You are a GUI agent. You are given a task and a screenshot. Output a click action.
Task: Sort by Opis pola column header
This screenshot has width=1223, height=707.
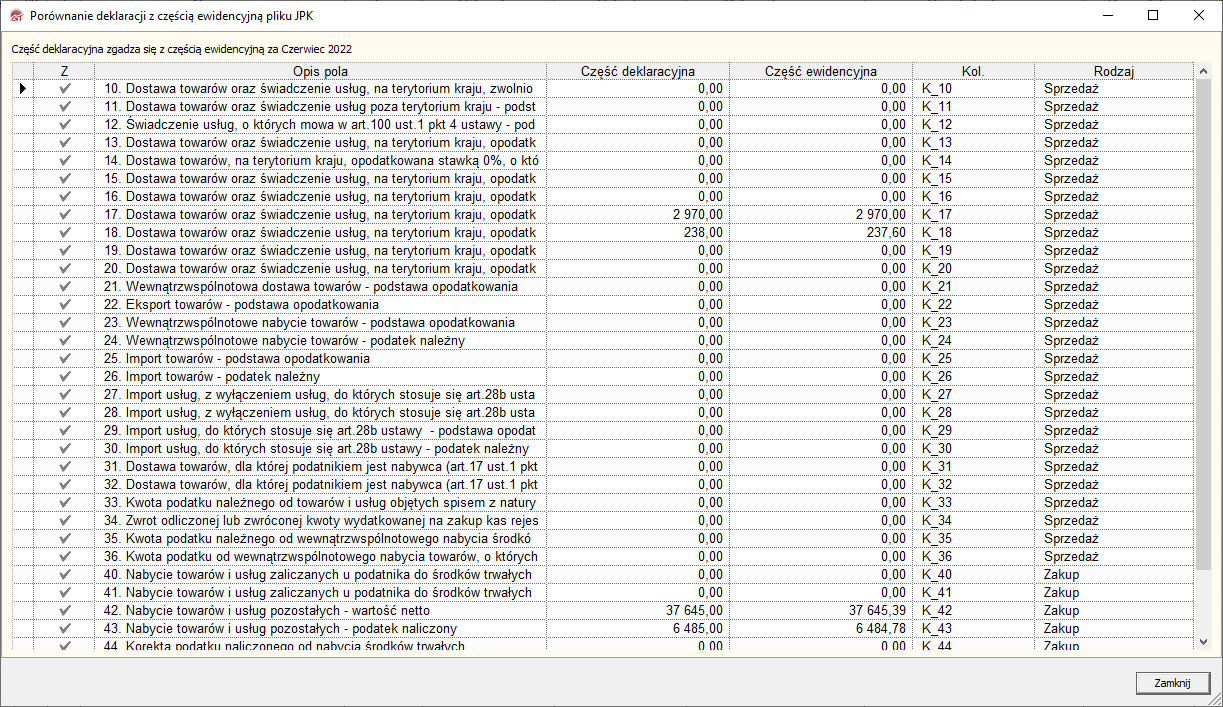point(320,71)
